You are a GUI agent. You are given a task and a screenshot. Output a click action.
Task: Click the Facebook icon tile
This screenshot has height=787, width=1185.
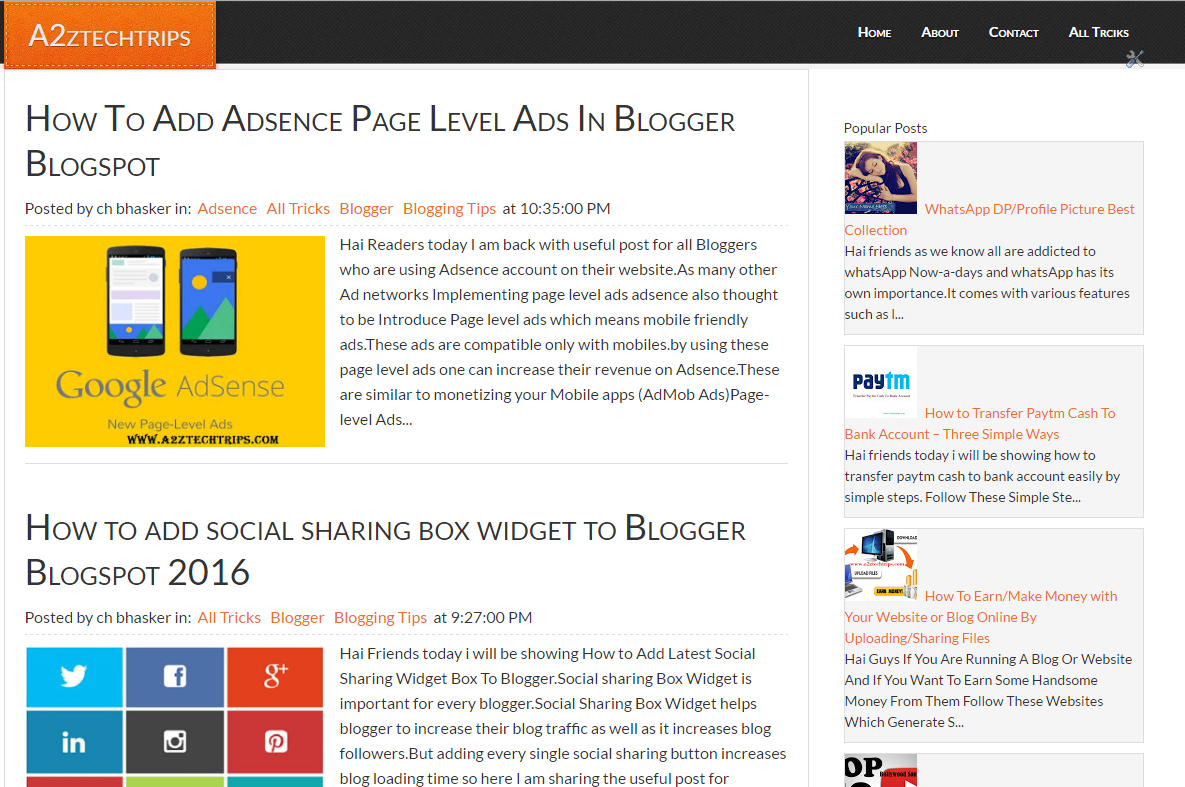tap(175, 677)
